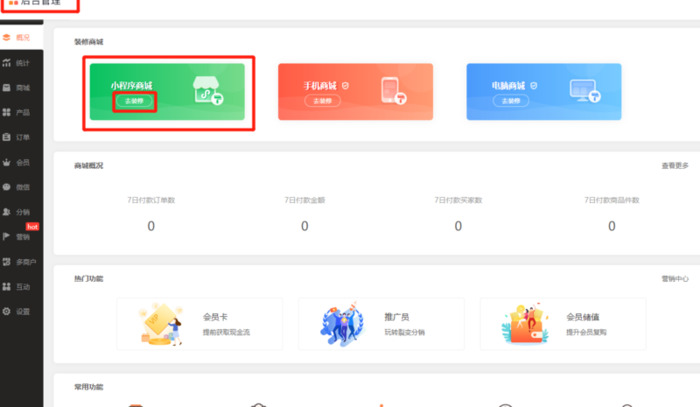
Task: Select the 推广员 feature title
Action: click(x=396, y=317)
